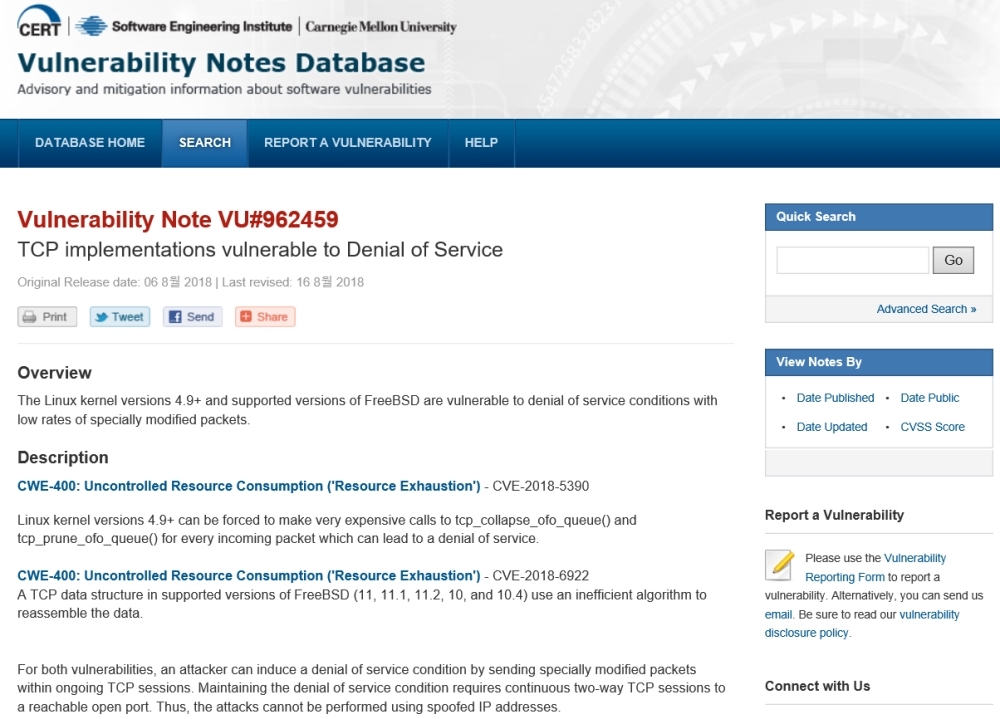Screen dimensions: 1000x719
Task: Click the Software Engineering Institute logo
Action: [184, 26]
